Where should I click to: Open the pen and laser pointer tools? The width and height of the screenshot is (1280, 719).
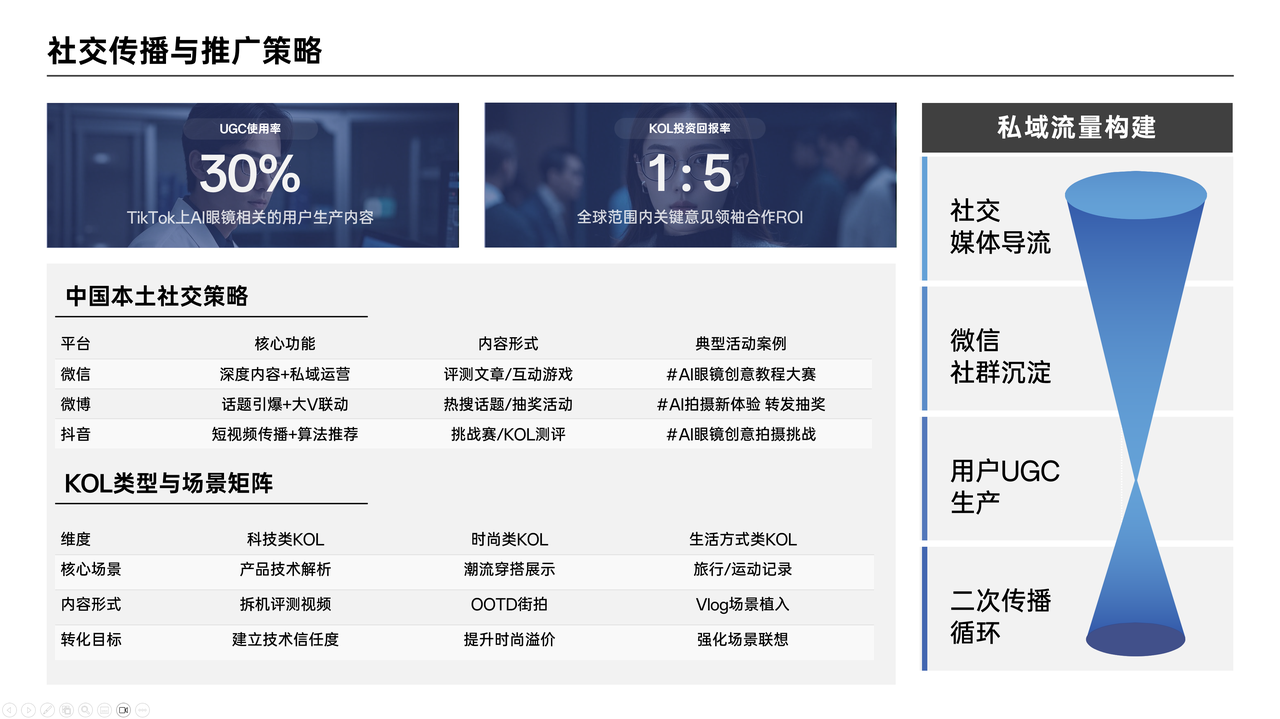[48, 710]
